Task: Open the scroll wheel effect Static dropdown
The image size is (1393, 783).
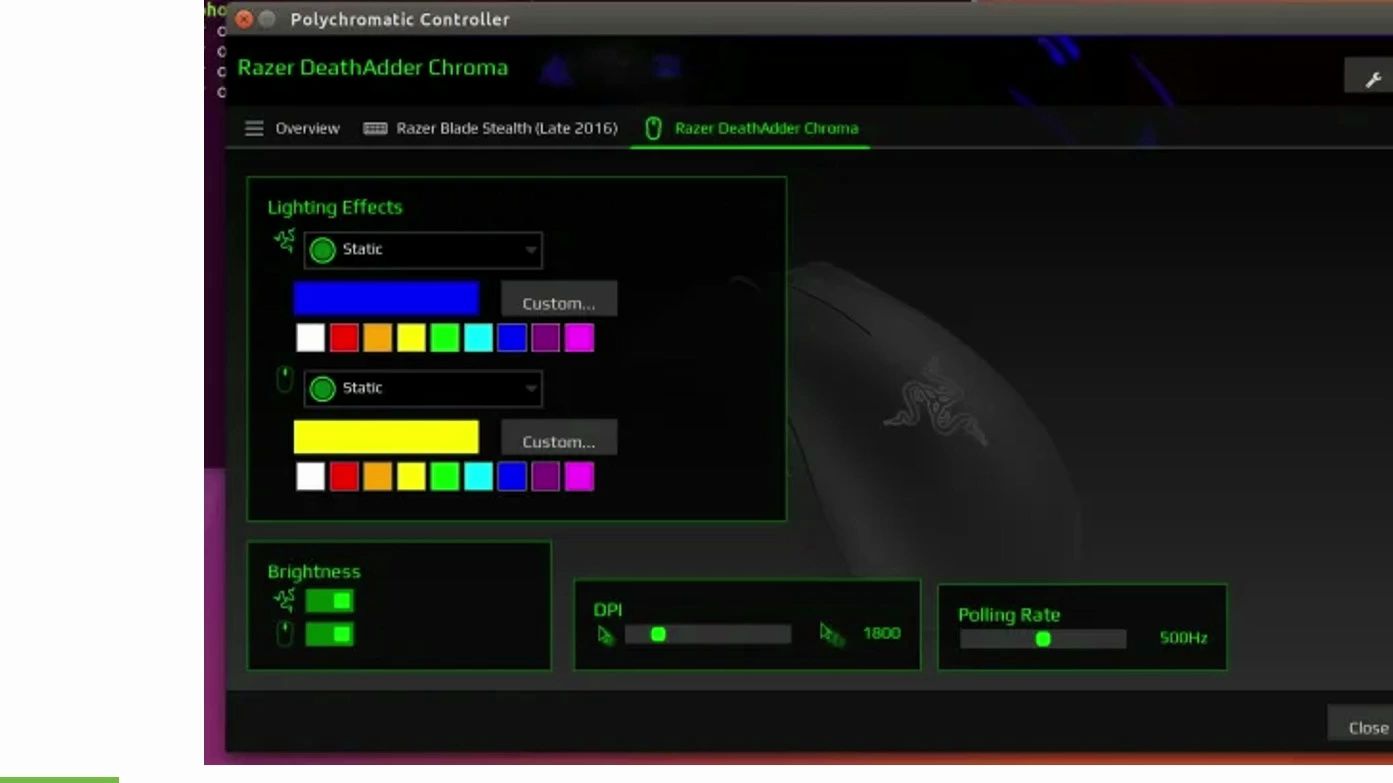Action: [x=423, y=389]
